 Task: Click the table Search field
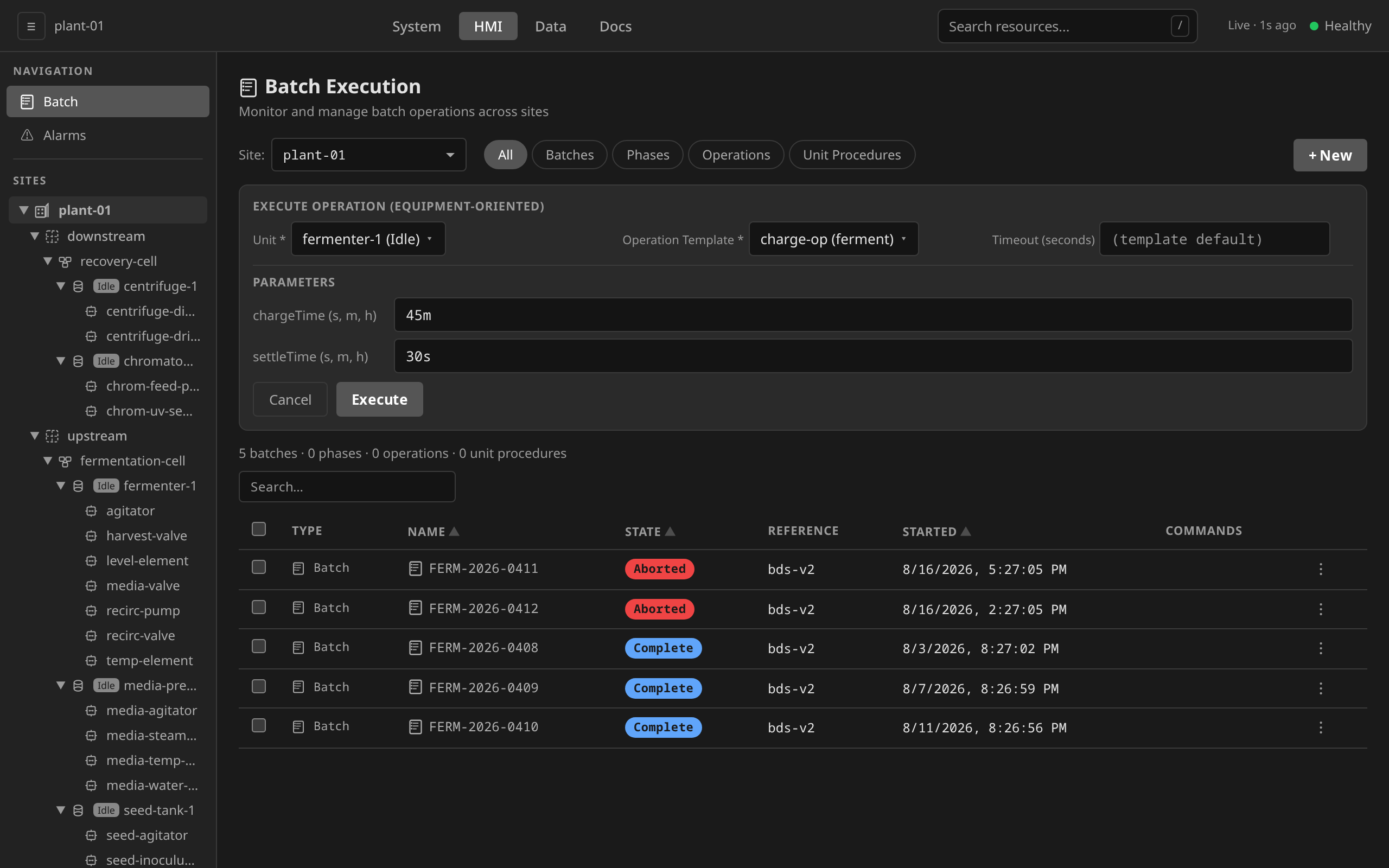pyautogui.click(x=347, y=487)
